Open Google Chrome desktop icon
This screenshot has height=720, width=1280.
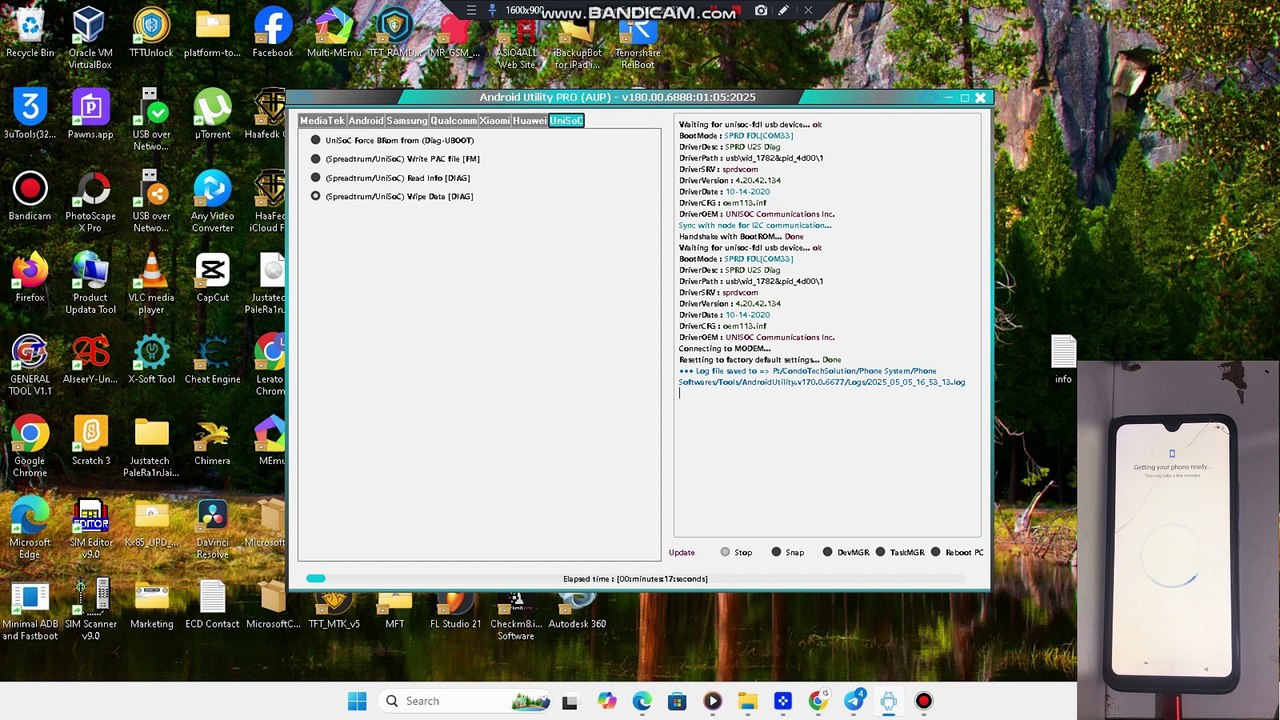(x=30, y=446)
